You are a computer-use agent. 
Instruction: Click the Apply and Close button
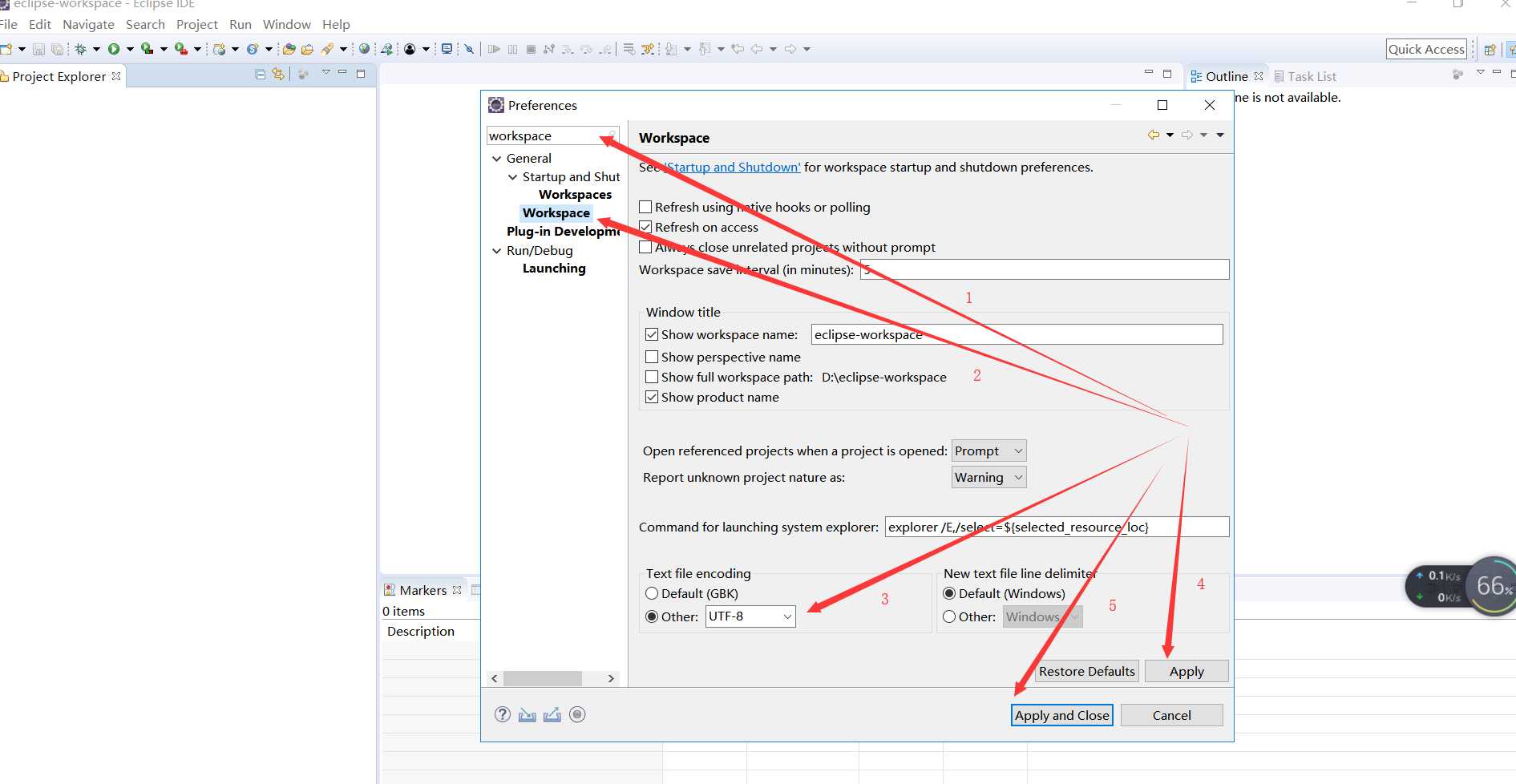point(1062,715)
